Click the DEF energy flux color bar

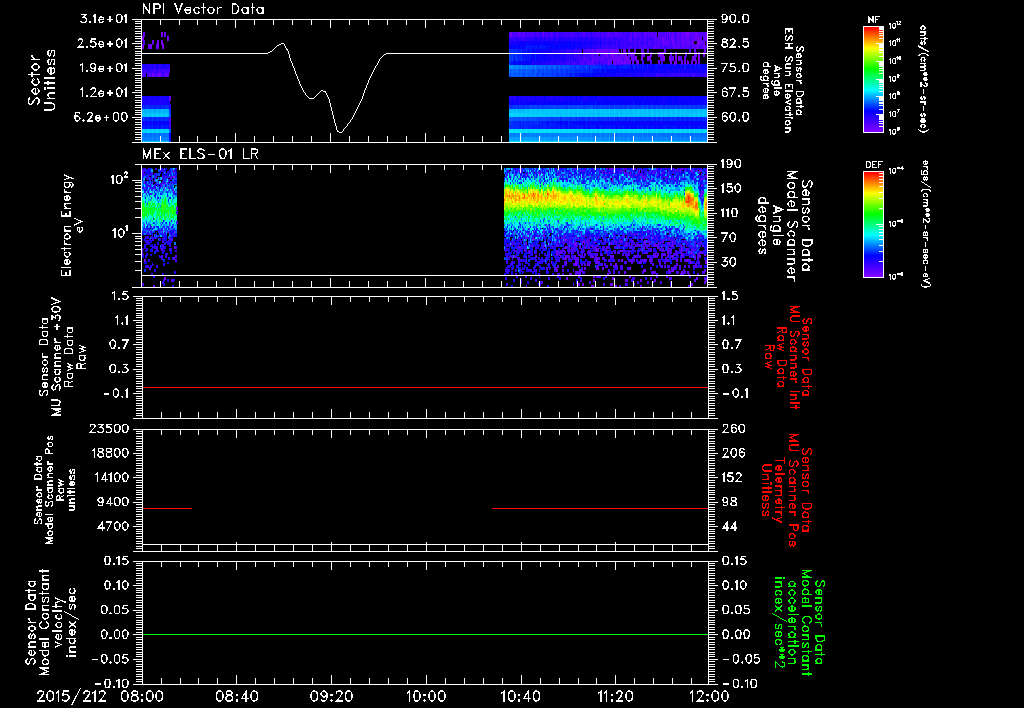874,224
